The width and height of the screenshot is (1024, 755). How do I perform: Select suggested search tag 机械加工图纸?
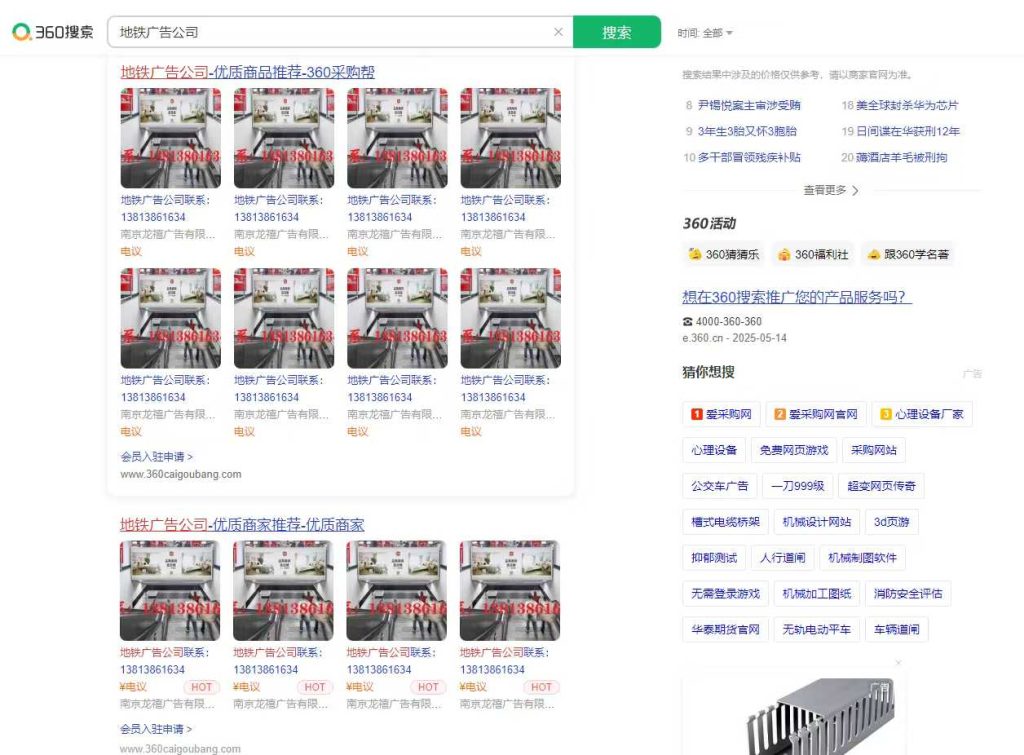click(817, 594)
